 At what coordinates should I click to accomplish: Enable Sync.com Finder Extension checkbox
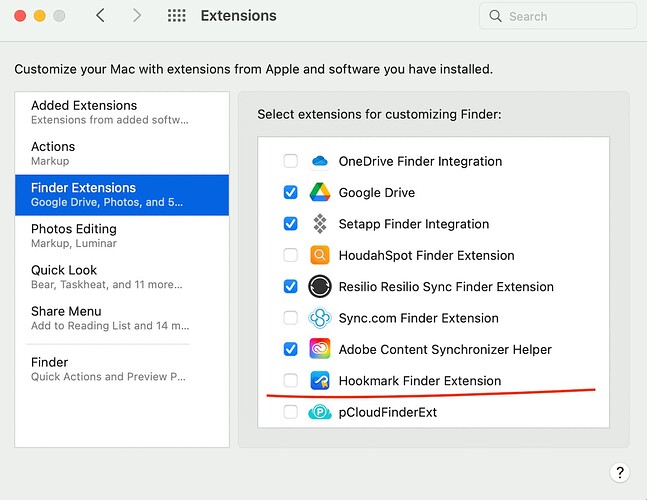click(290, 318)
